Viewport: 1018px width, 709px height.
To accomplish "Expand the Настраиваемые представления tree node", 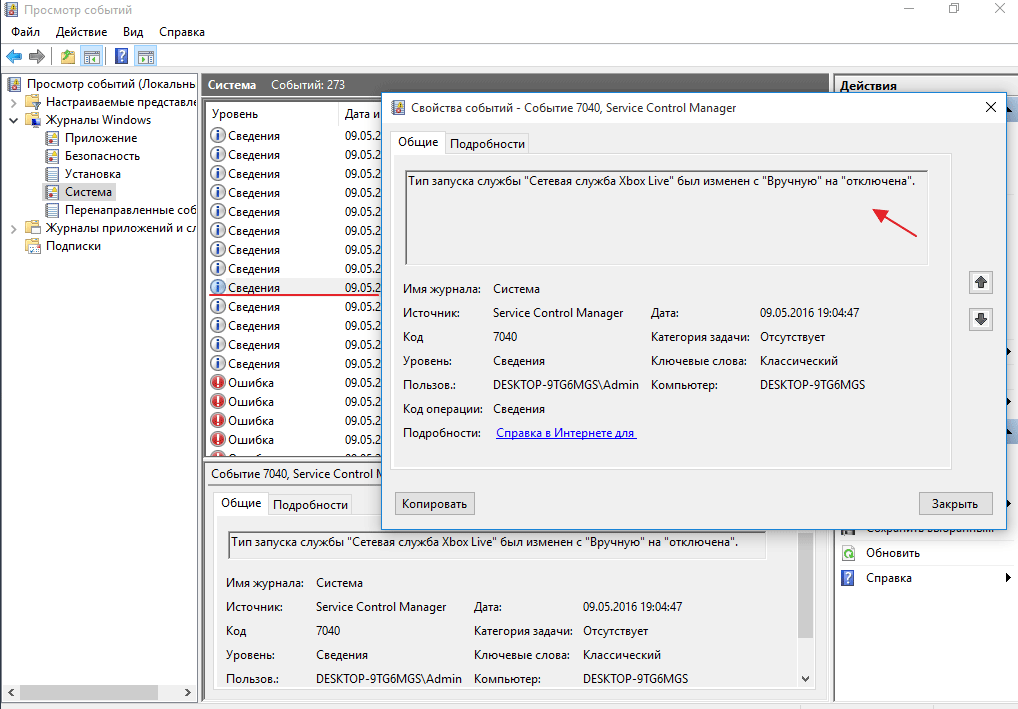I will click(x=13, y=102).
